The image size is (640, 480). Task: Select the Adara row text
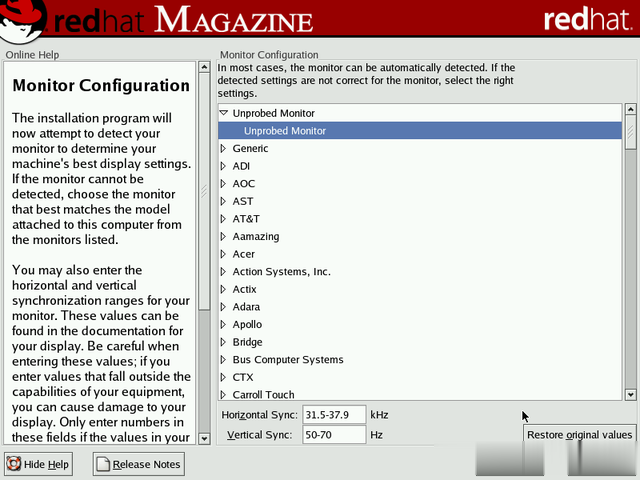click(x=246, y=307)
